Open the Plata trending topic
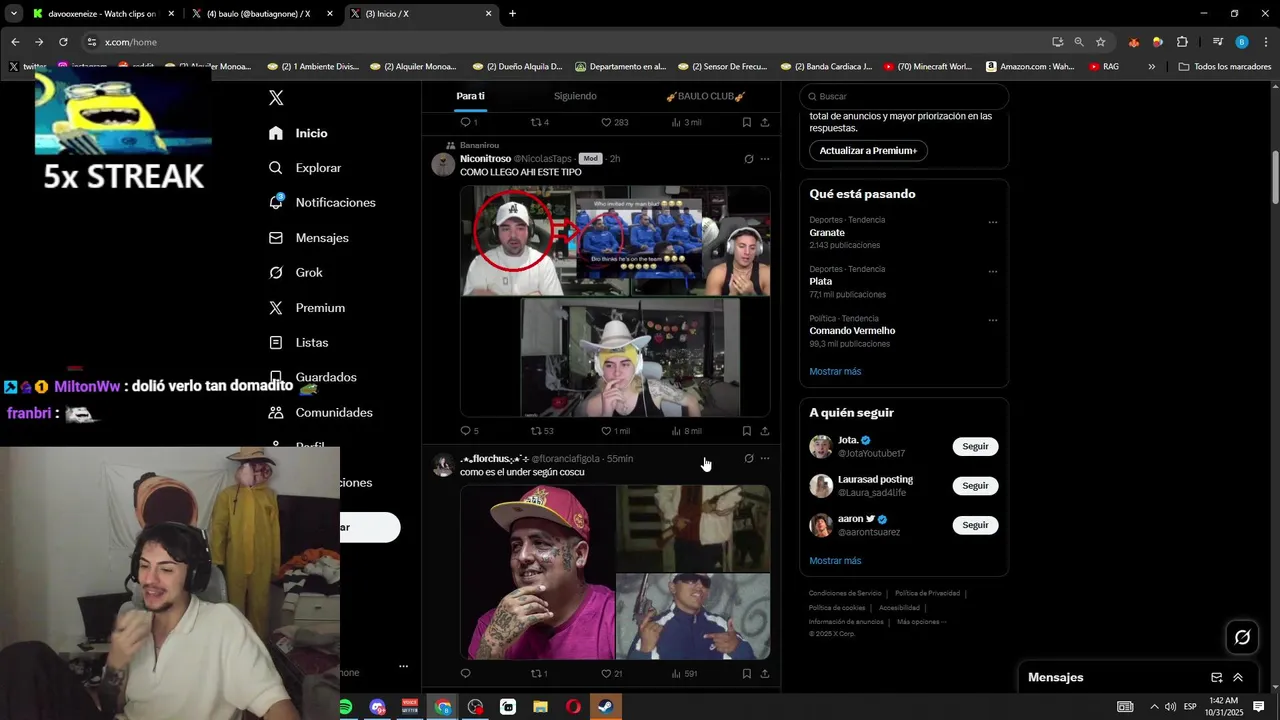The image size is (1280, 720). coord(821,282)
